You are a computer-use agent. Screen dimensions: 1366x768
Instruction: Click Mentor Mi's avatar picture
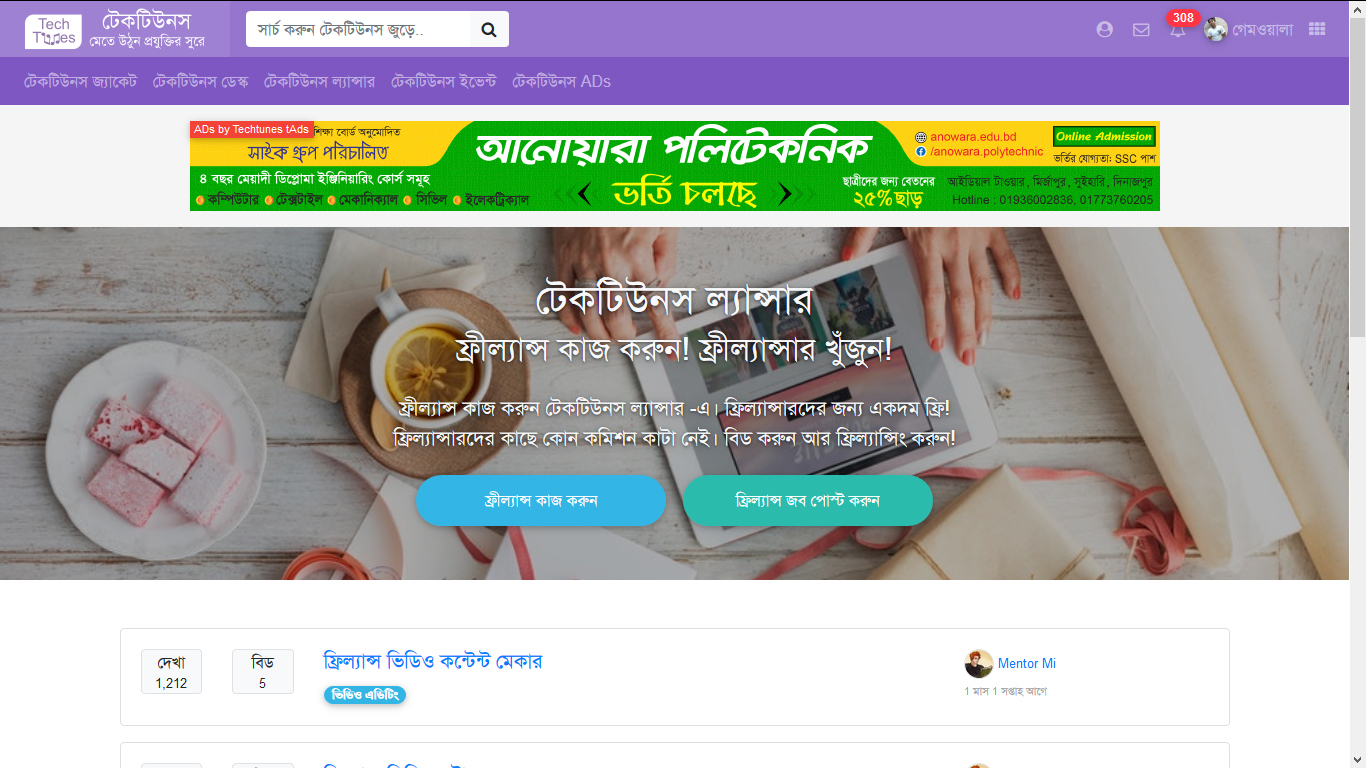coord(979,663)
